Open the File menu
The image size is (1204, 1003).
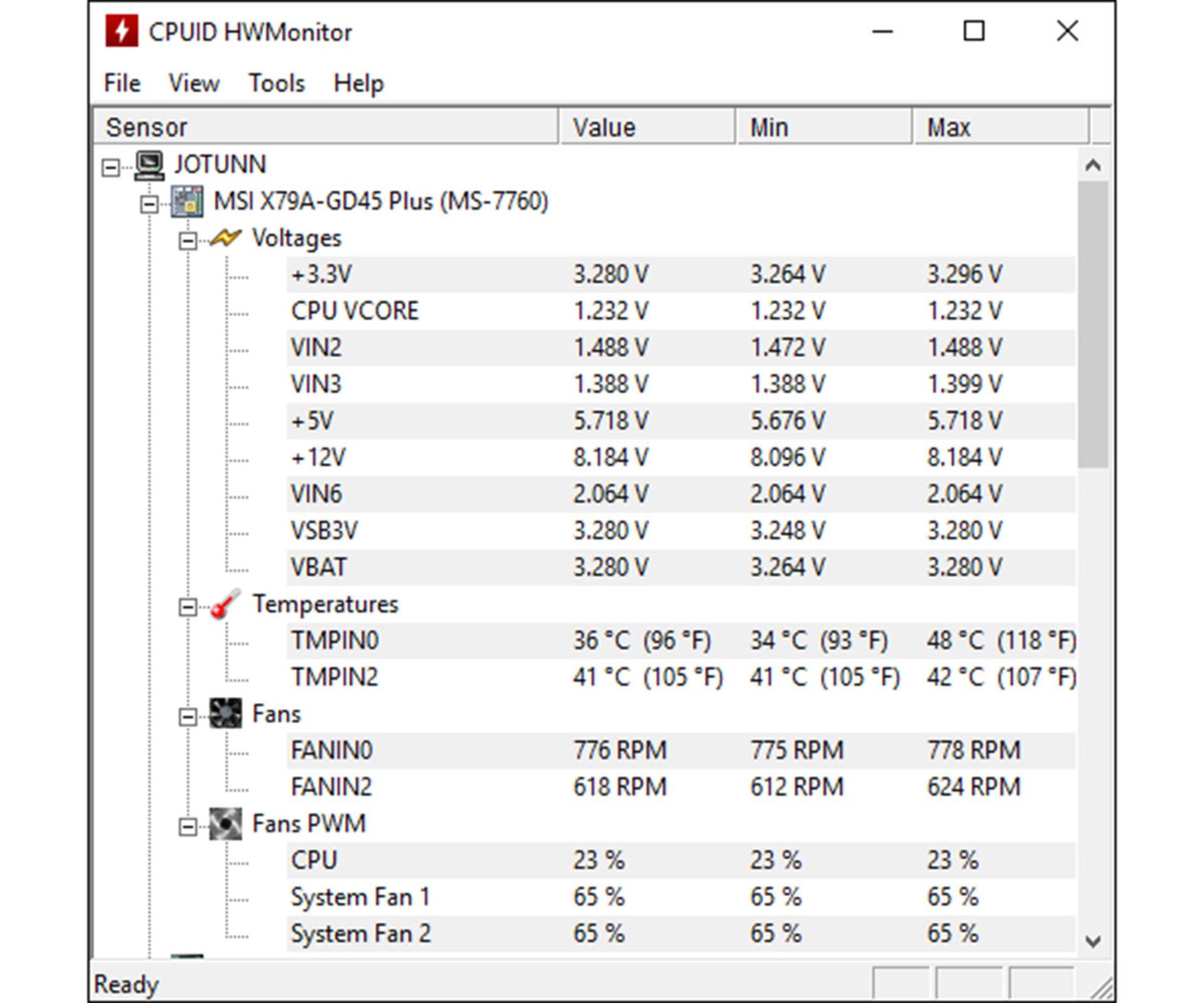tap(122, 83)
